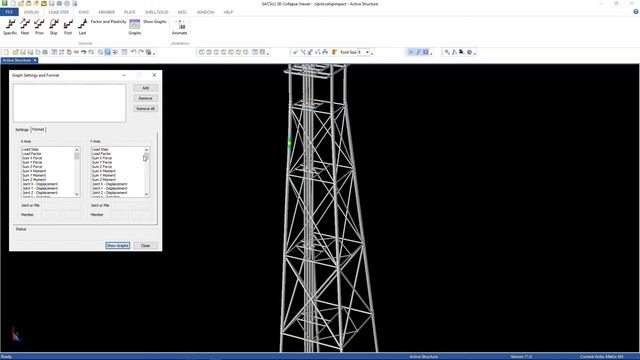Select Sum Y Force in Y-Axis list

[x=102, y=162]
